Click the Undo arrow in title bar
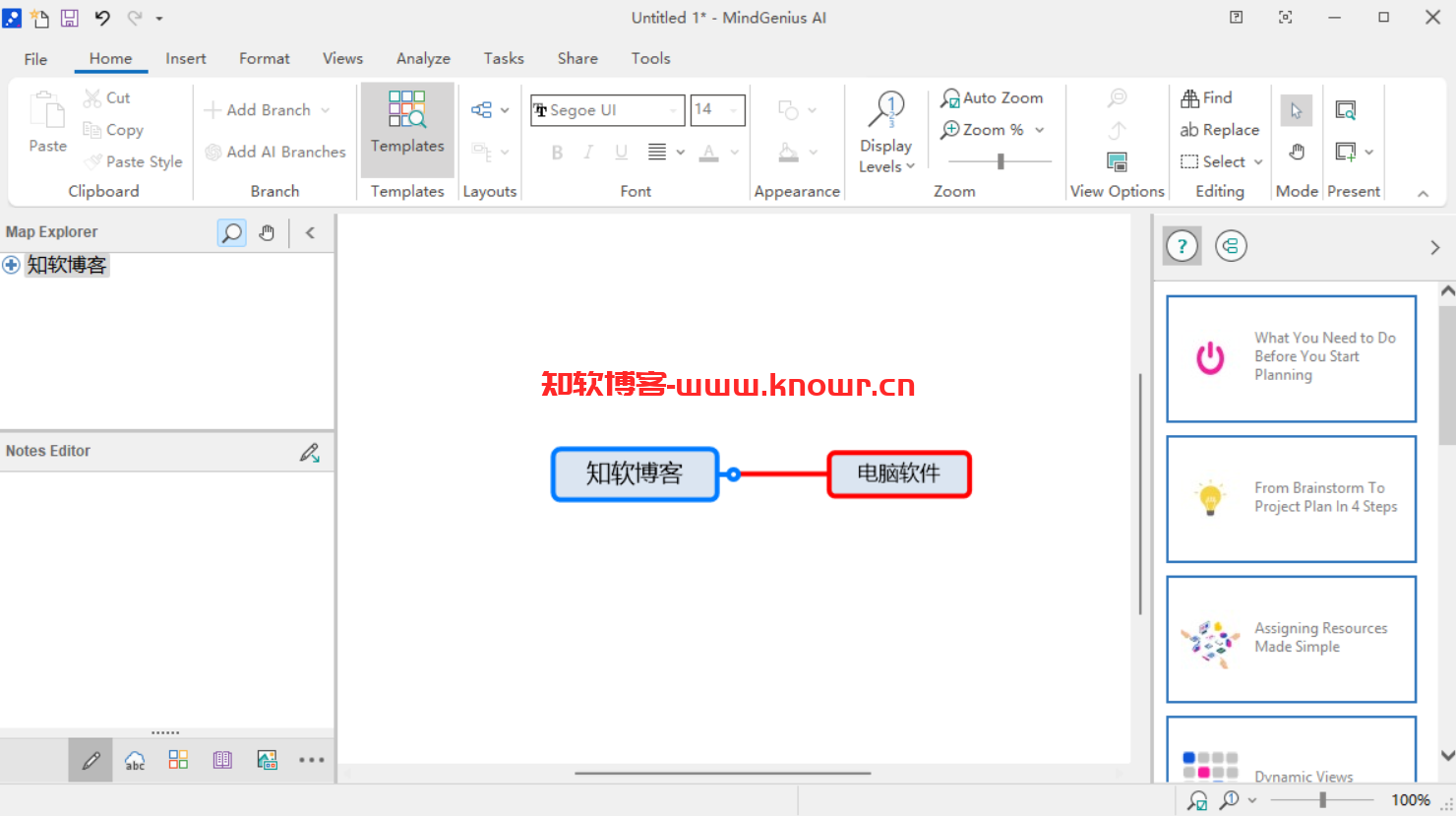This screenshot has height=816, width=1456. pyautogui.click(x=102, y=18)
